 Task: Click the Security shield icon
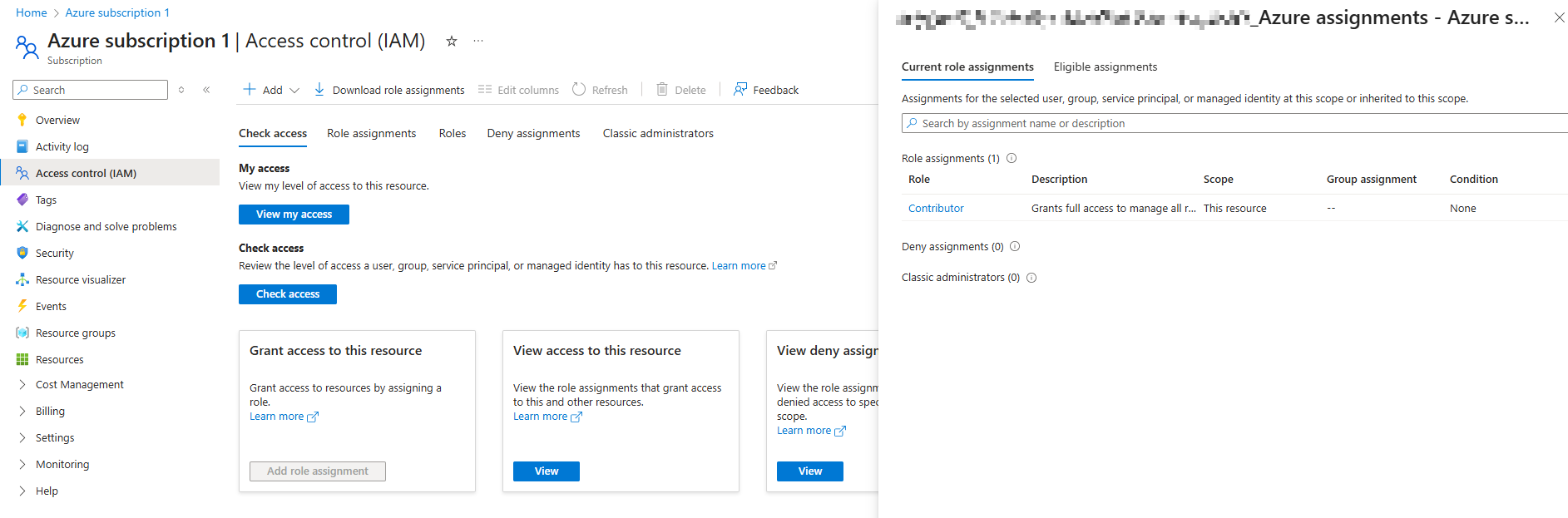[x=22, y=253]
